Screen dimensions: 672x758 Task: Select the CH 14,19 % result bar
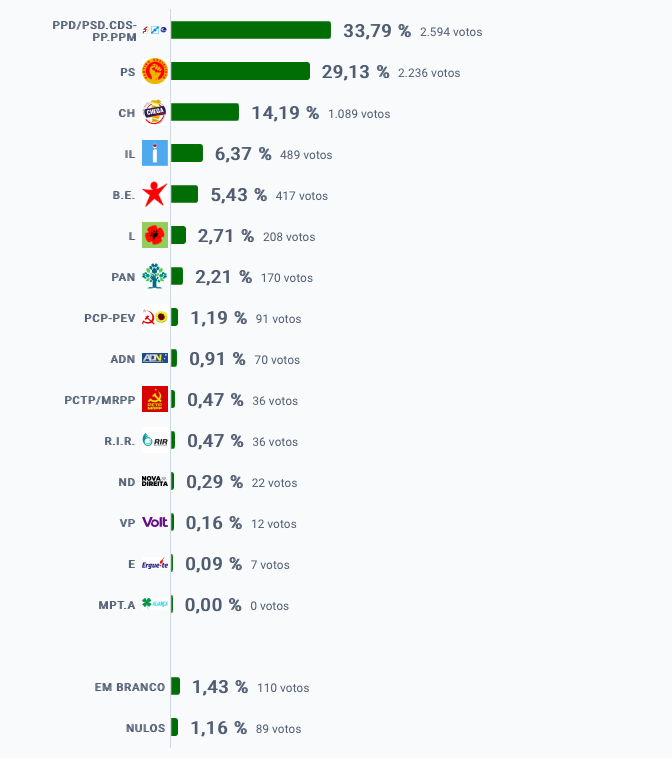(205, 112)
